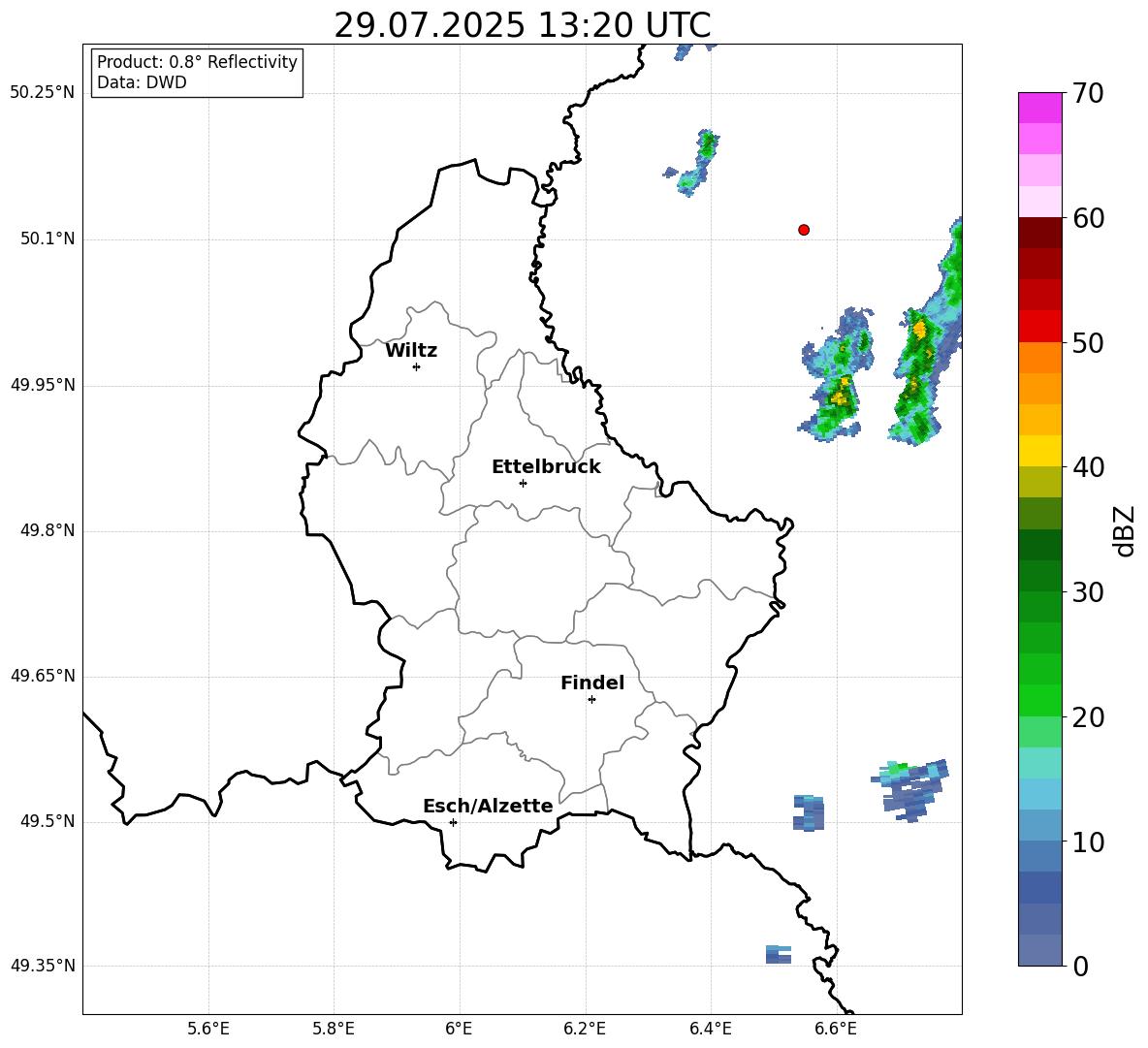1148x1048 pixels.
Task: Click the Esch/Alzette city label
Action: pyautogui.click(x=488, y=806)
